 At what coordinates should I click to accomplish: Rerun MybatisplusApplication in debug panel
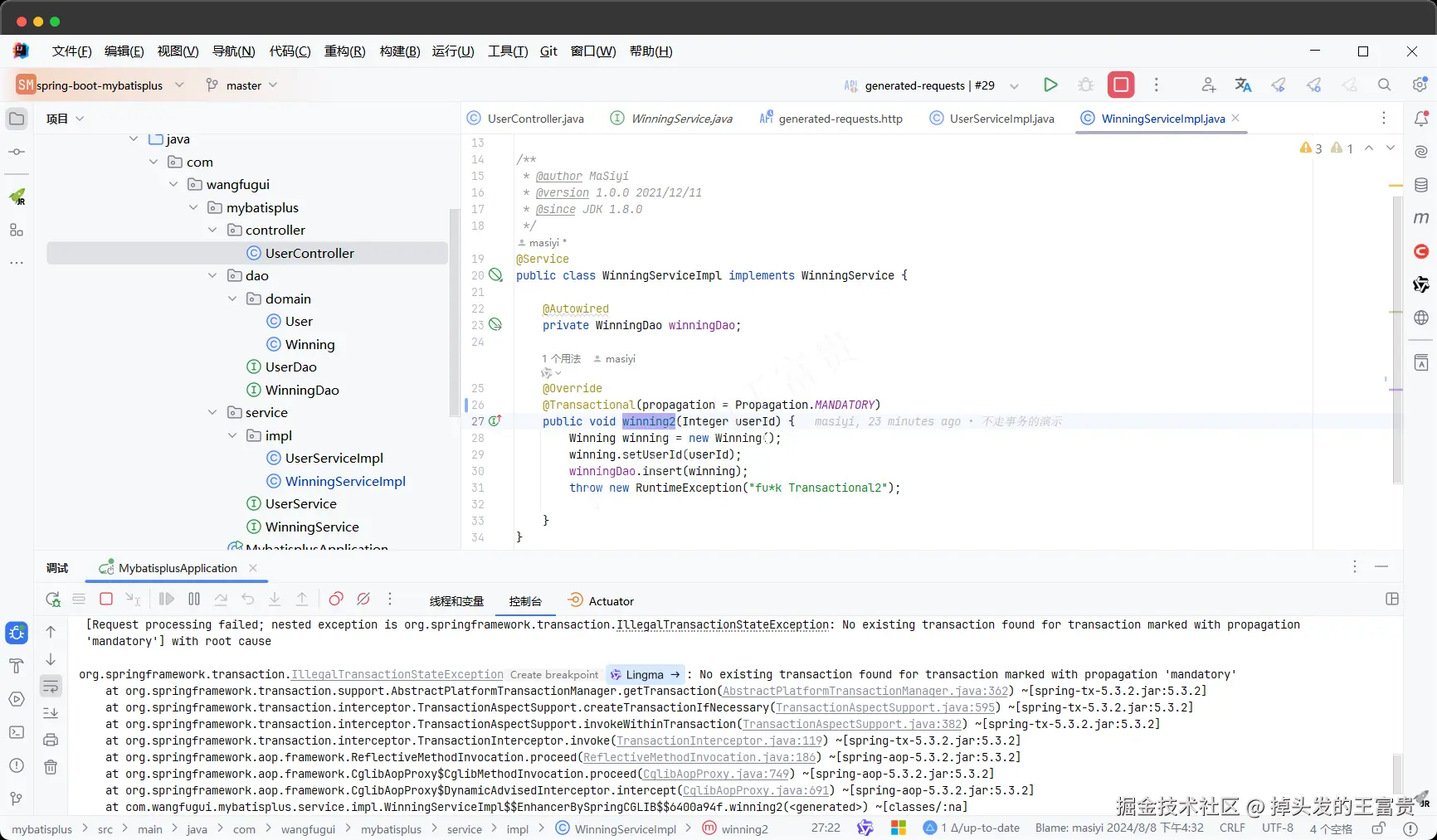pos(53,599)
